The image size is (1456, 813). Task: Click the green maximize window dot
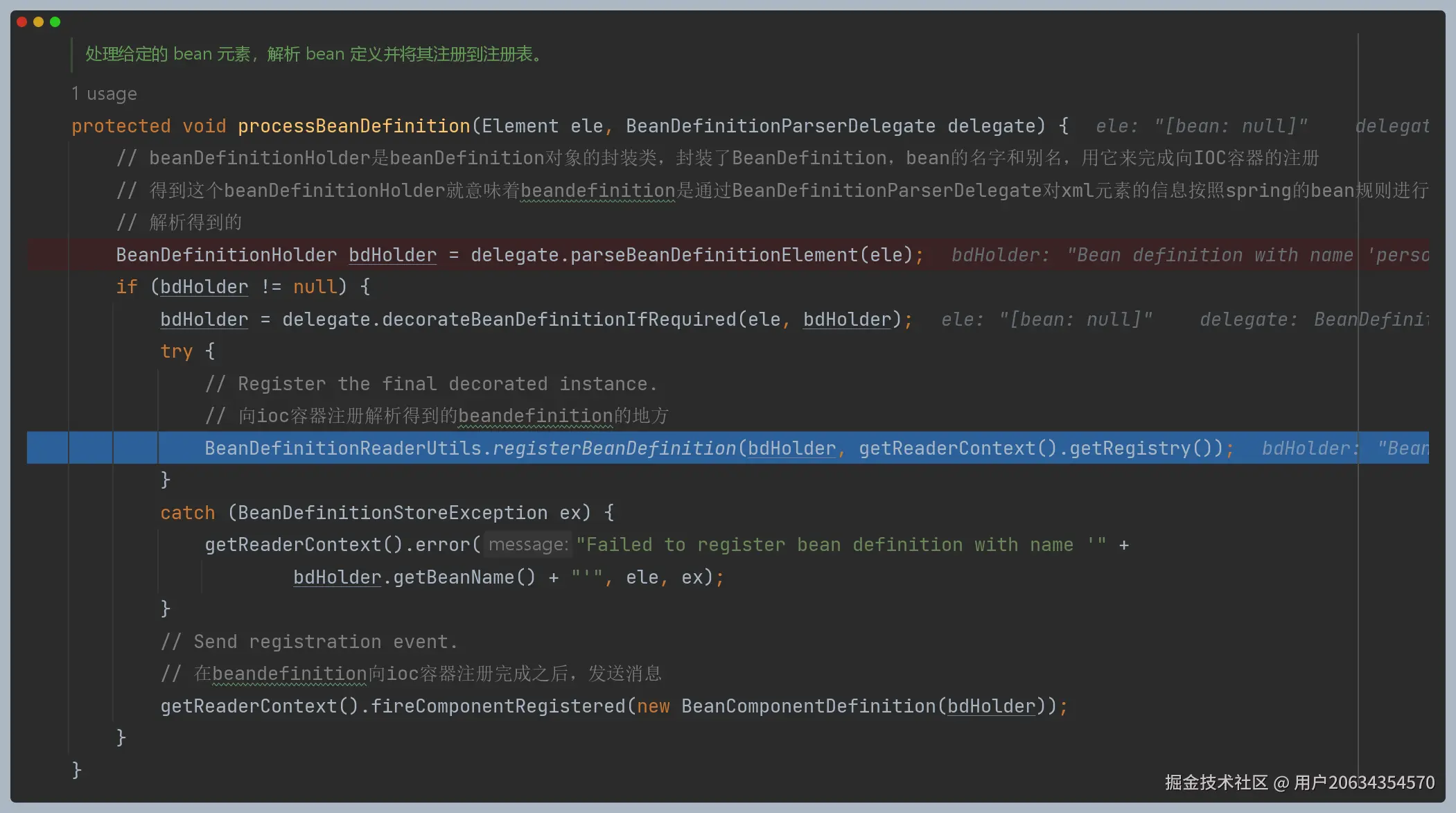55,22
